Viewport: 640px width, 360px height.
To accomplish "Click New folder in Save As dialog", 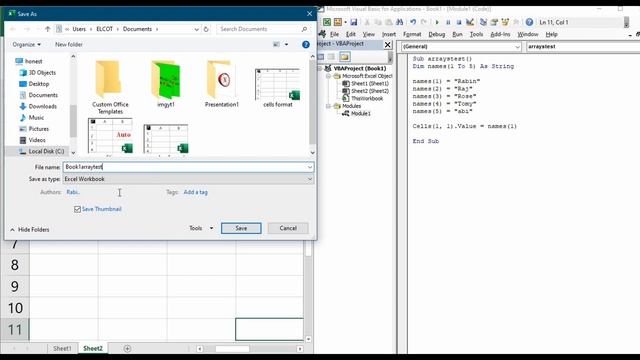I will (x=69, y=44).
